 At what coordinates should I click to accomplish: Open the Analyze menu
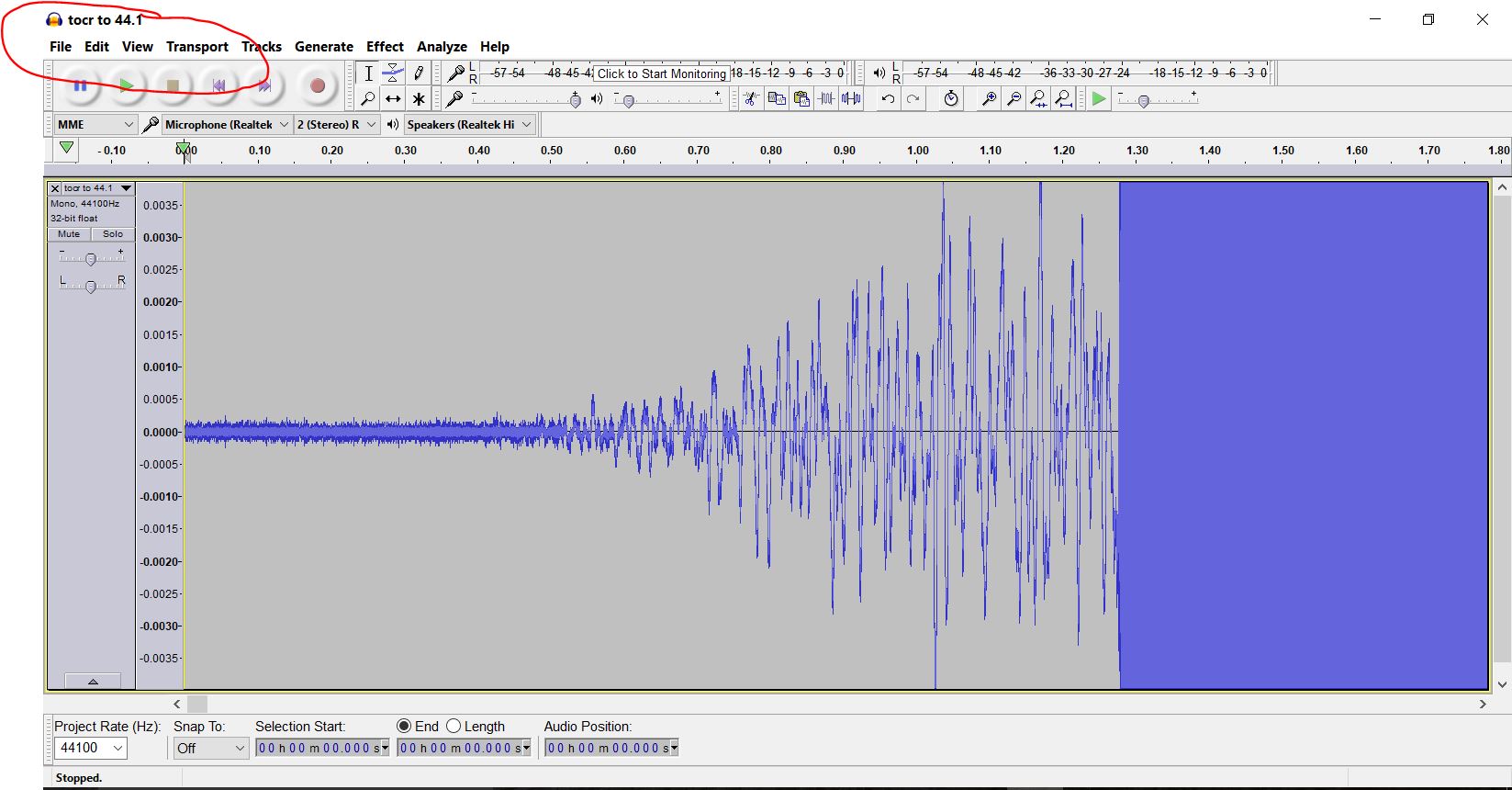442,47
